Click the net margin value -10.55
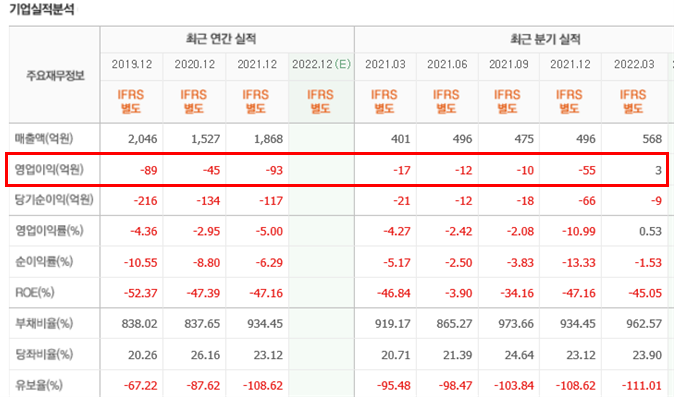The width and height of the screenshot is (676, 397). click(141, 263)
